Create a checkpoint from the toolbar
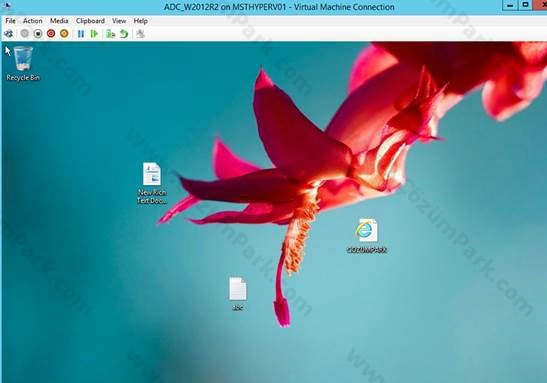547x383 pixels. (x=111, y=34)
